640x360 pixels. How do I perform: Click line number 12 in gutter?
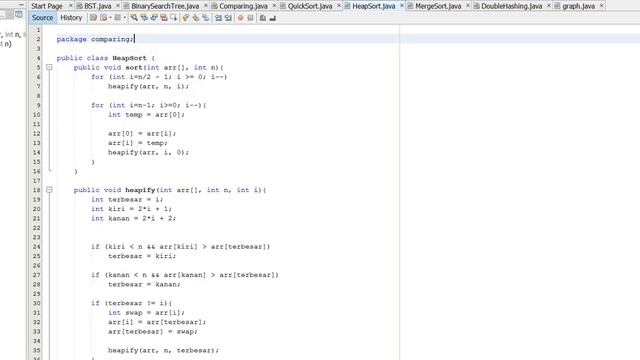pyautogui.click(x=37, y=133)
